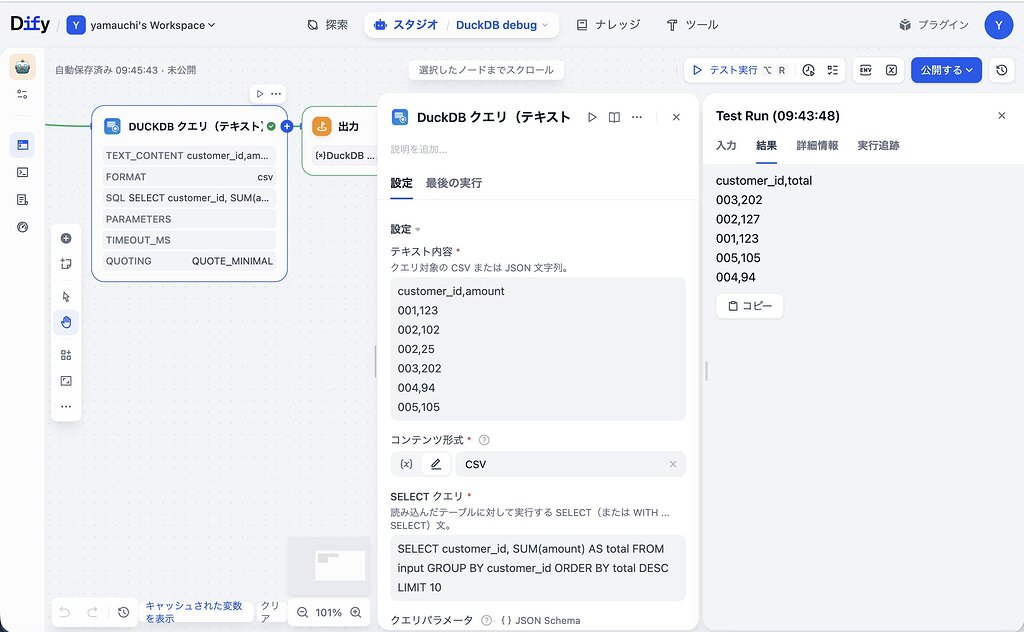This screenshot has height=632, width=1024.
Task: Click the テスト実行 test run button
Action: [739, 70]
